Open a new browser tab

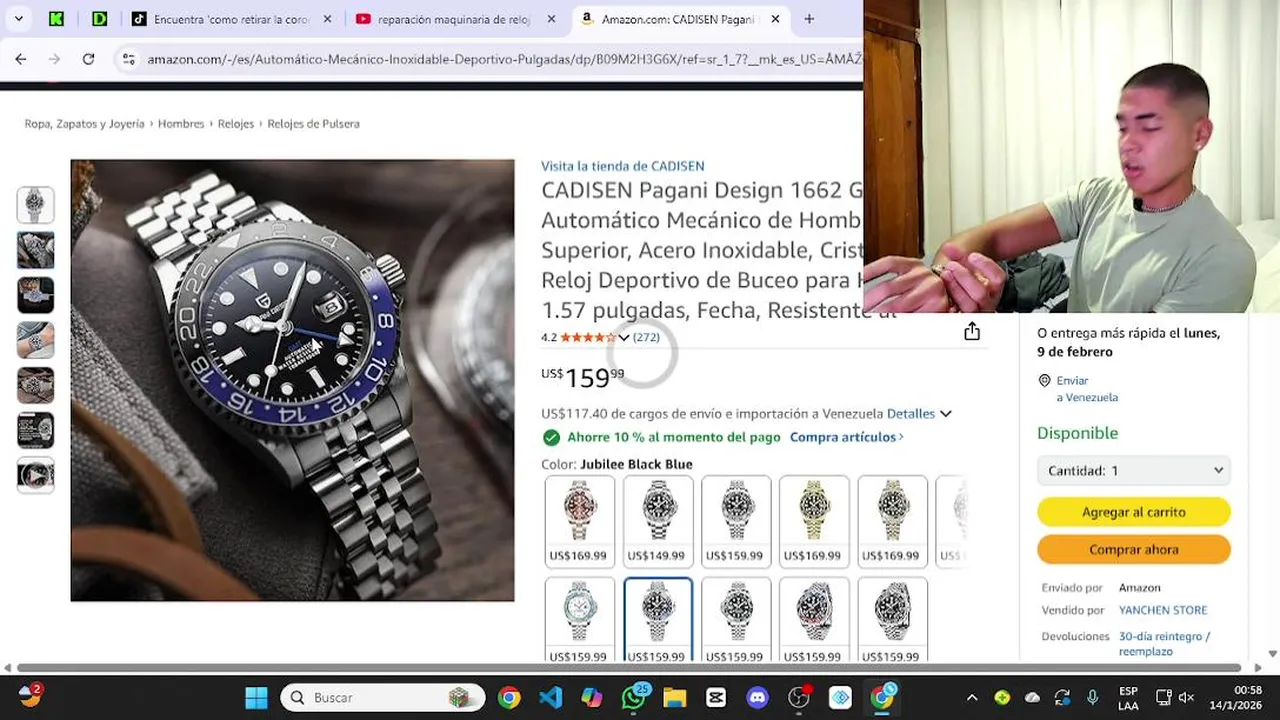coord(809,19)
